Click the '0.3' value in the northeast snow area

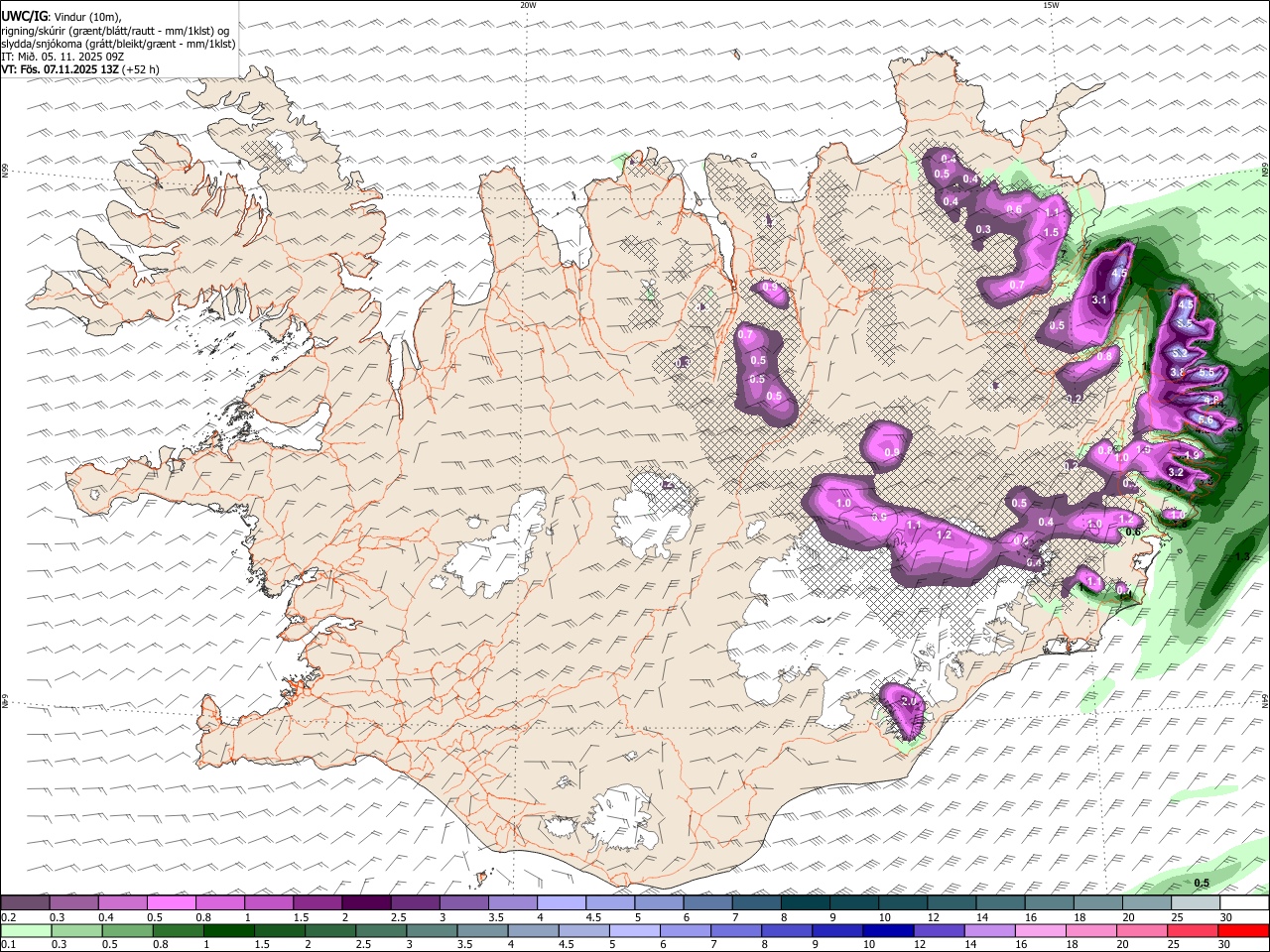pos(983,229)
